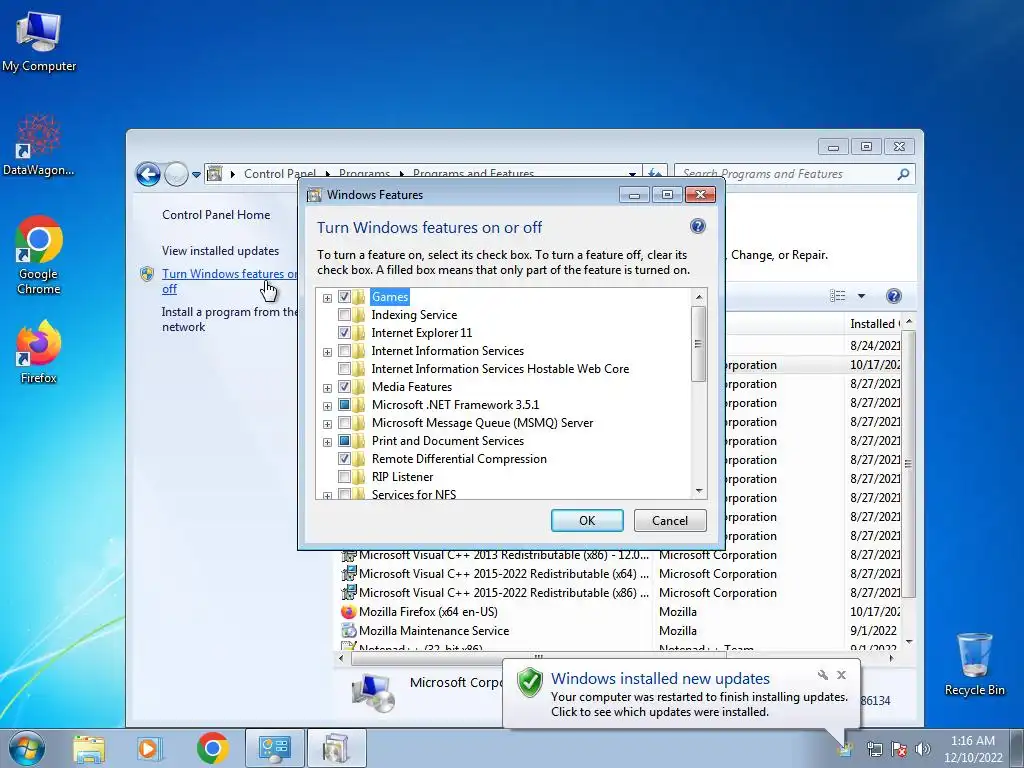
Task: Switch to Control Panel taskbar button
Action: tap(274, 748)
